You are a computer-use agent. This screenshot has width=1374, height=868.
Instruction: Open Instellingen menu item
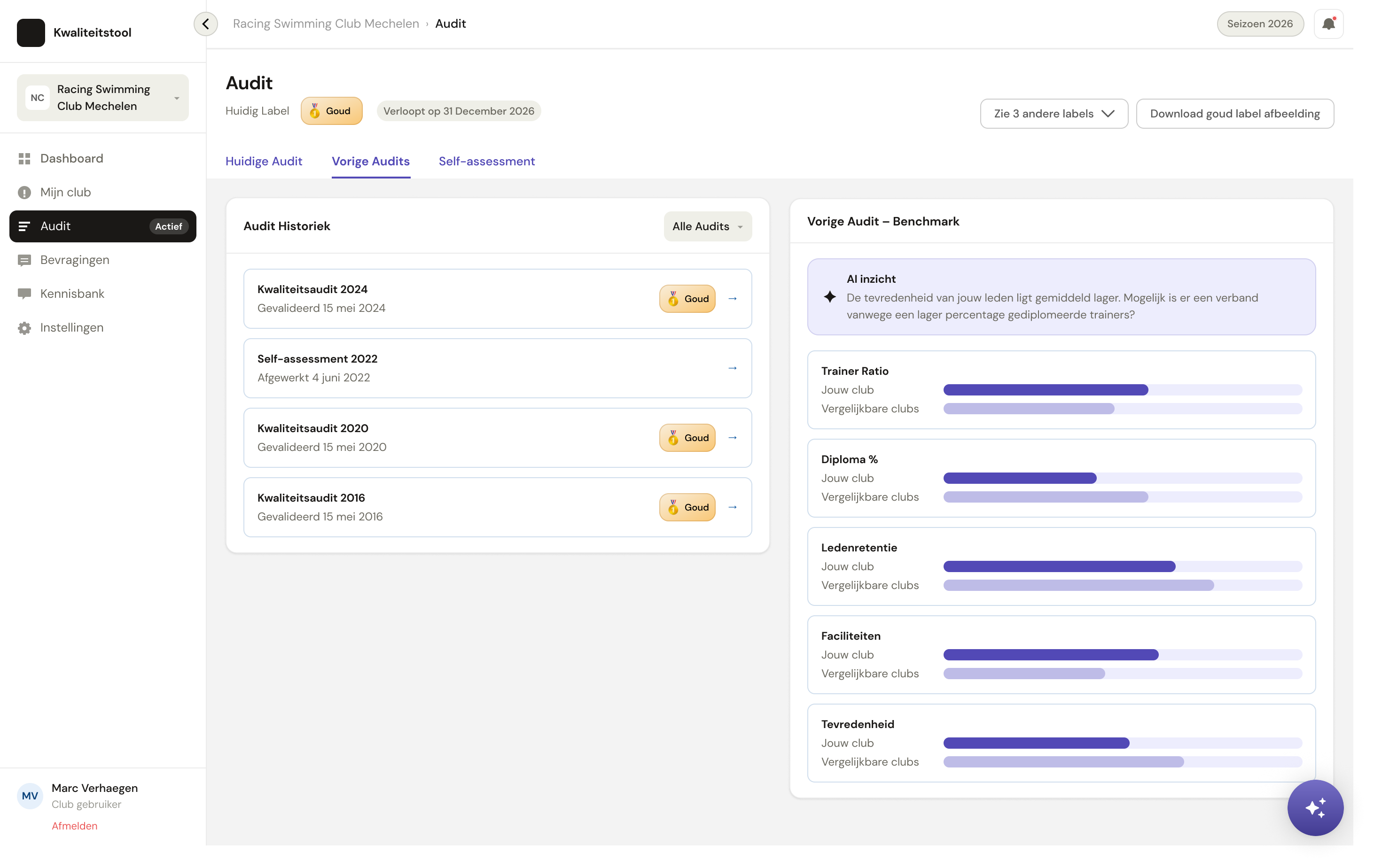pos(103,328)
